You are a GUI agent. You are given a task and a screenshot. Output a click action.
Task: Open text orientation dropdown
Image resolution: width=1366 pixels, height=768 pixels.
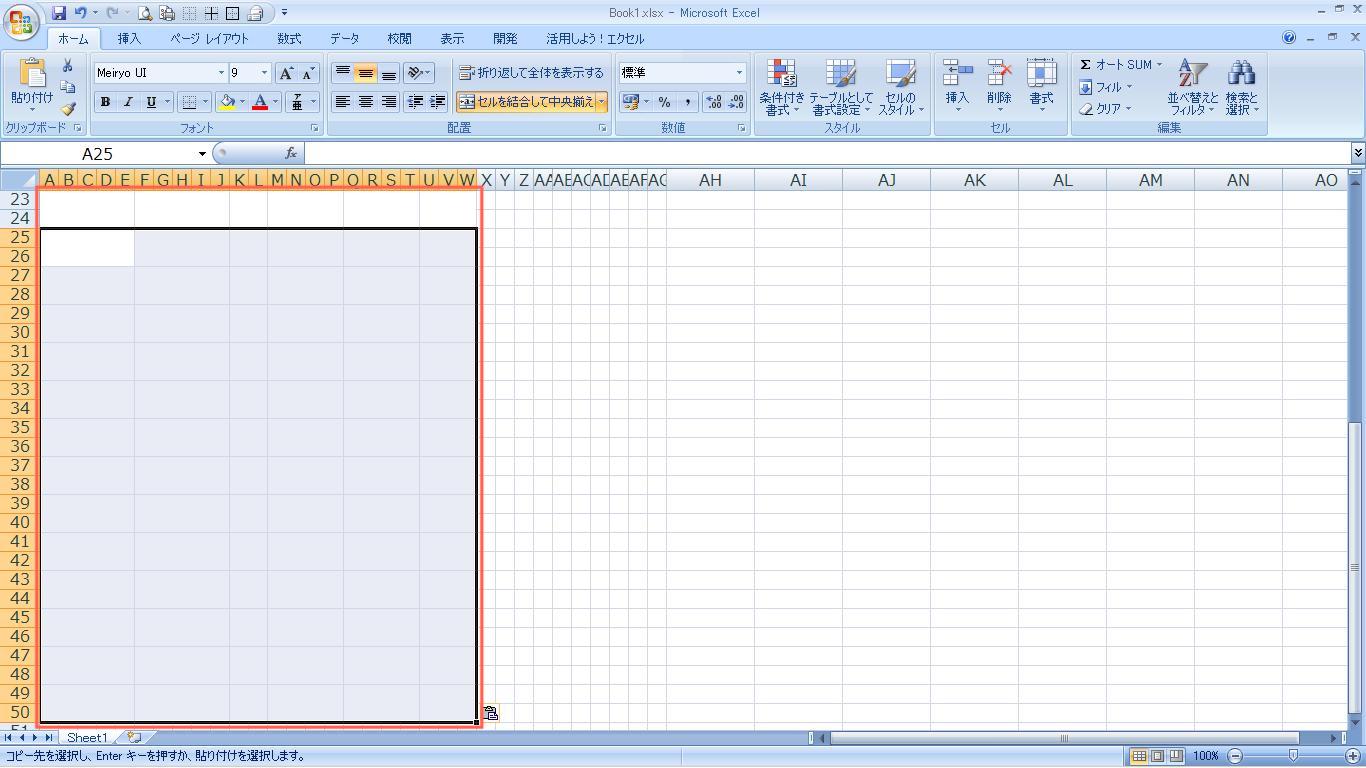(x=418, y=73)
